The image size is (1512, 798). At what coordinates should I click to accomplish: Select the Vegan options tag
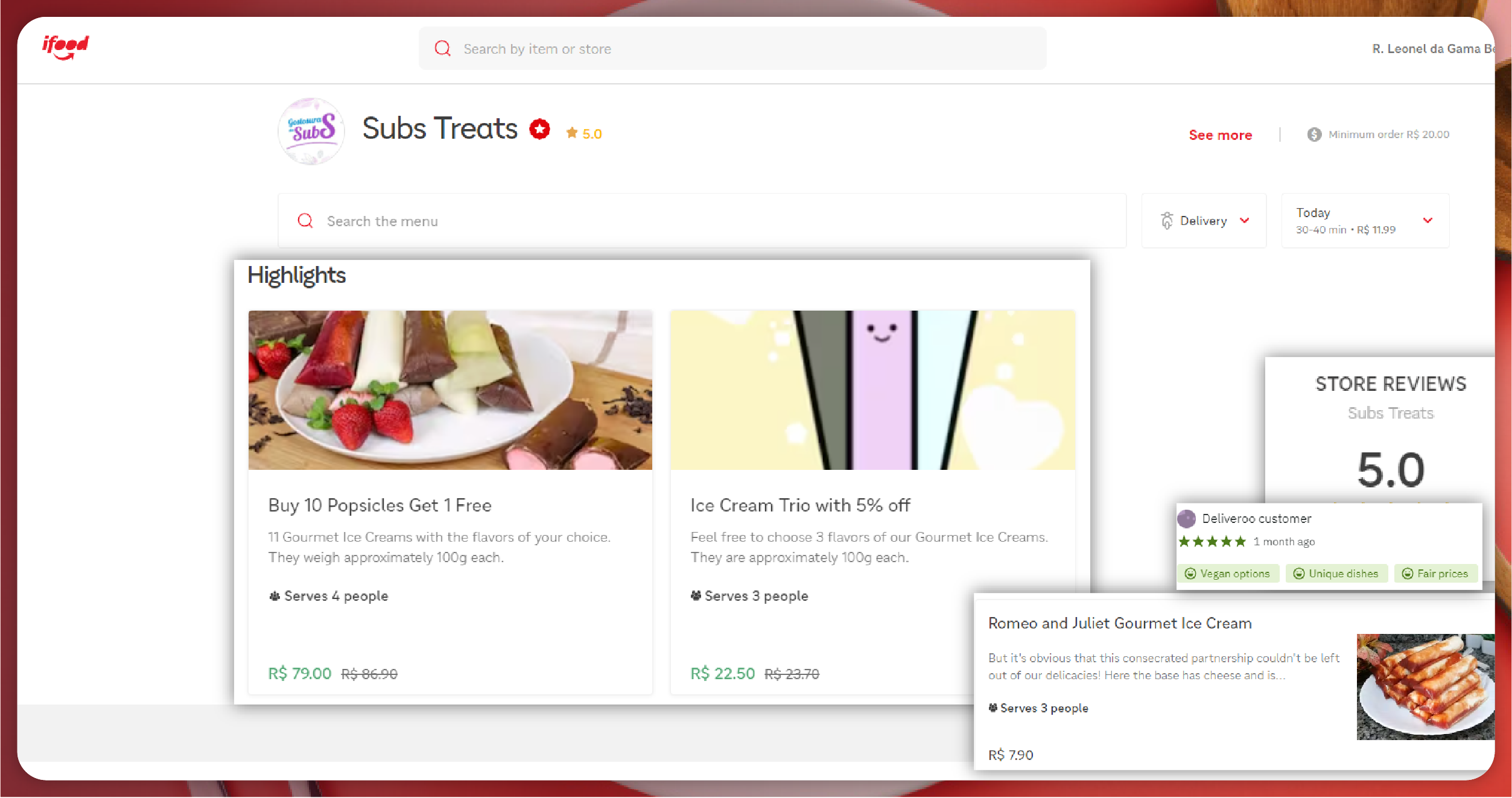[x=1227, y=574]
